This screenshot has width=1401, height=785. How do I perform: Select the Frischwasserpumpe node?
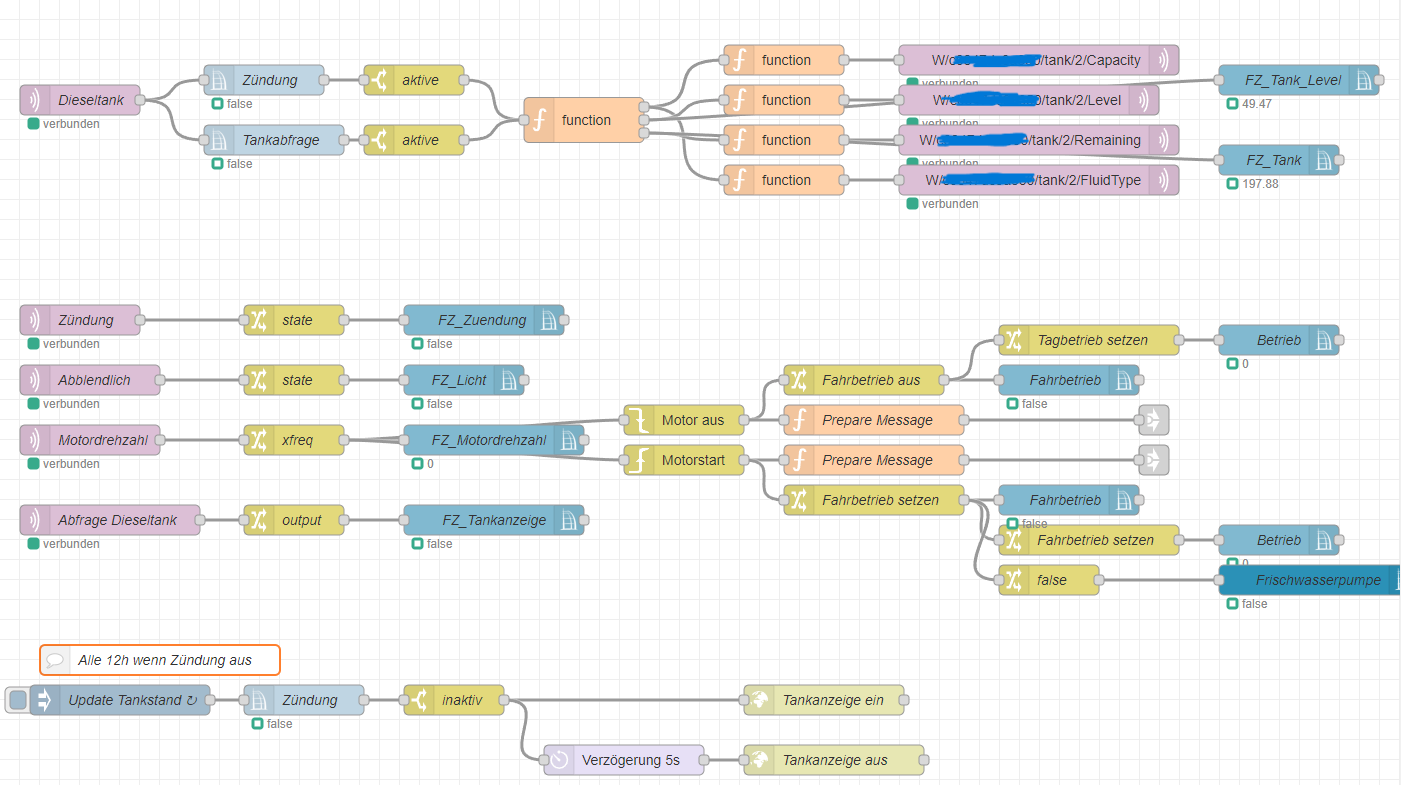1309,580
